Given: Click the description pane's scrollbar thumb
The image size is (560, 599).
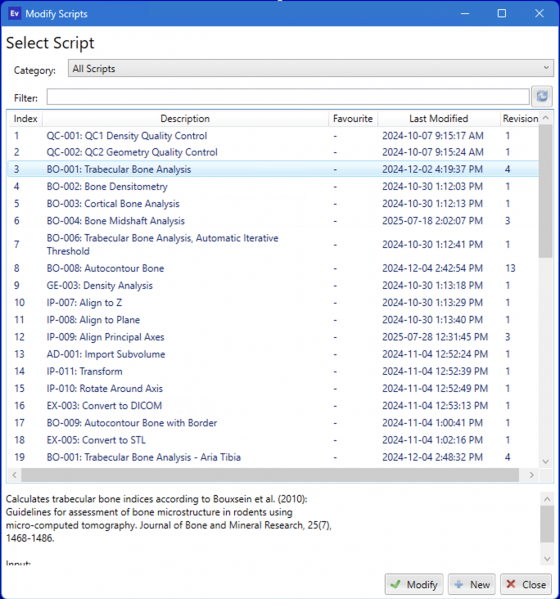Looking at the screenshot, I should (547, 524).
